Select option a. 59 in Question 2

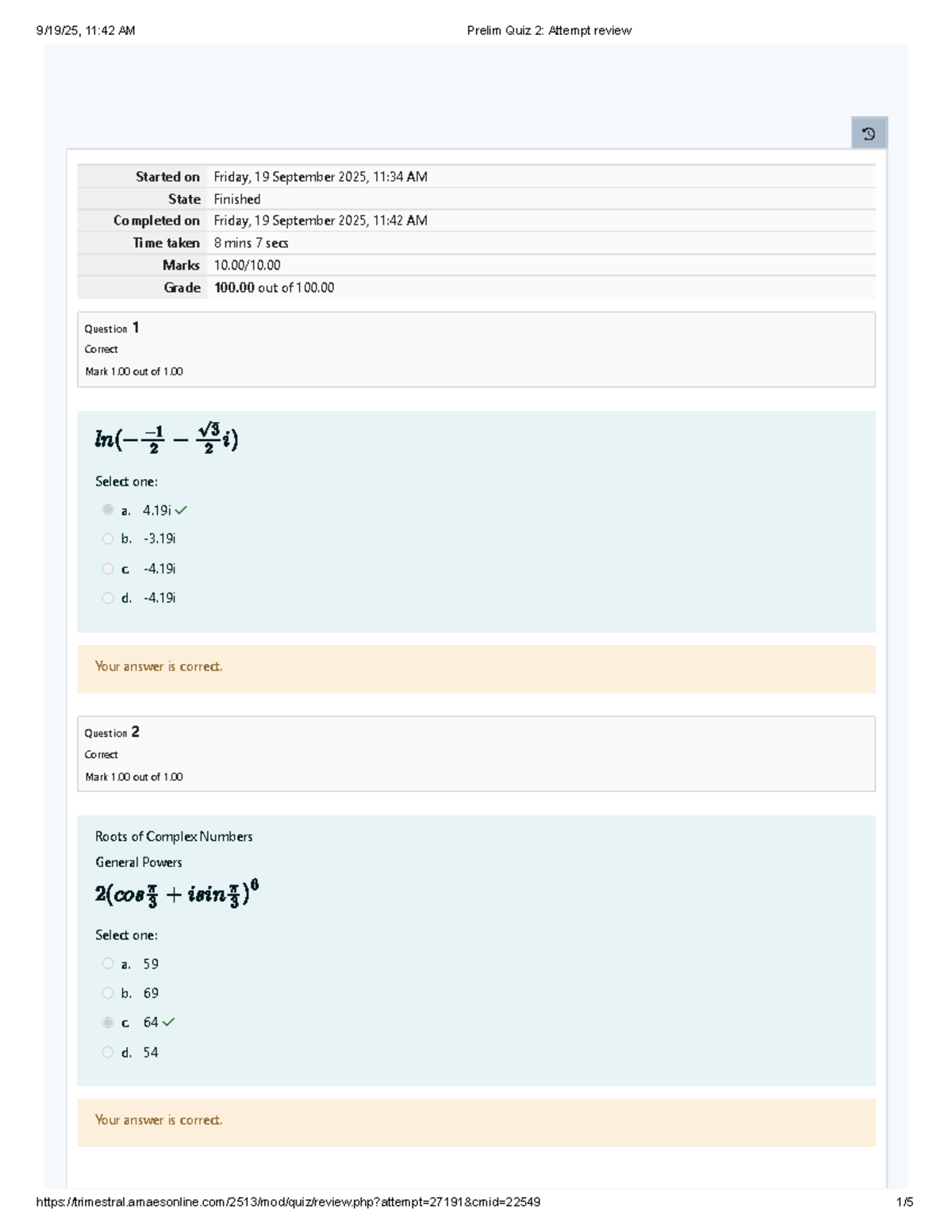(x=108, y=963)
